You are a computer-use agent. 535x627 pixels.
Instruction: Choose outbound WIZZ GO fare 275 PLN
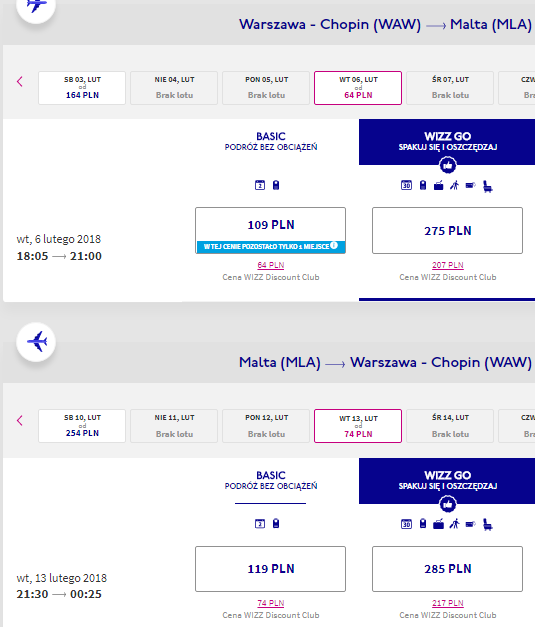tap(447, 230)
